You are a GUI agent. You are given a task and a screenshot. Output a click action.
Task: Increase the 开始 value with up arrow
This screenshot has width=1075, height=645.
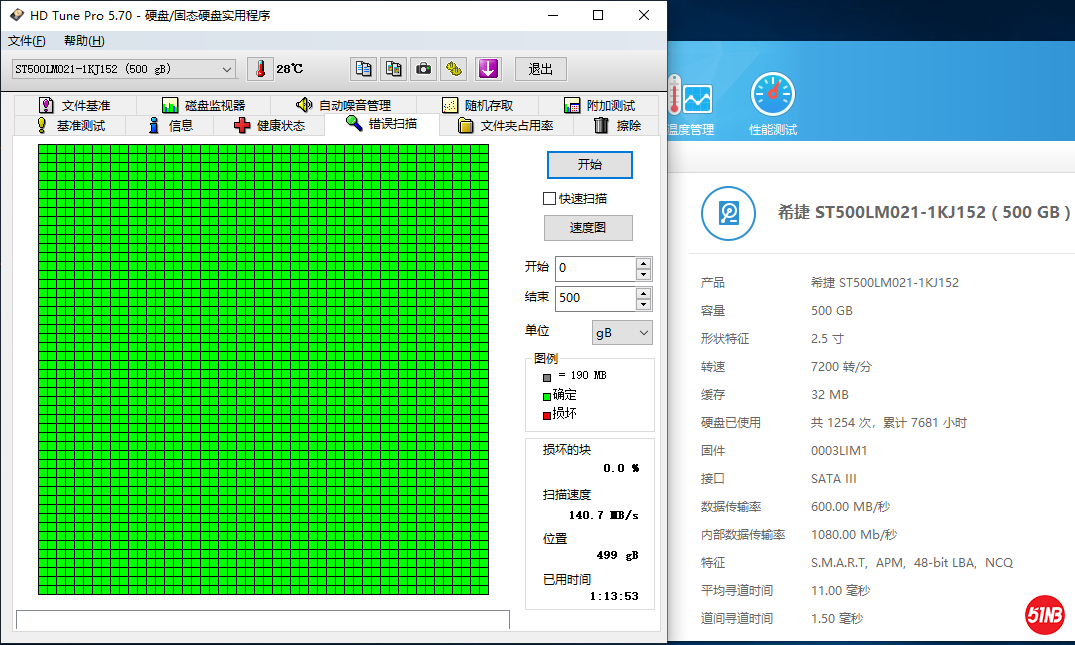[643, 263]
